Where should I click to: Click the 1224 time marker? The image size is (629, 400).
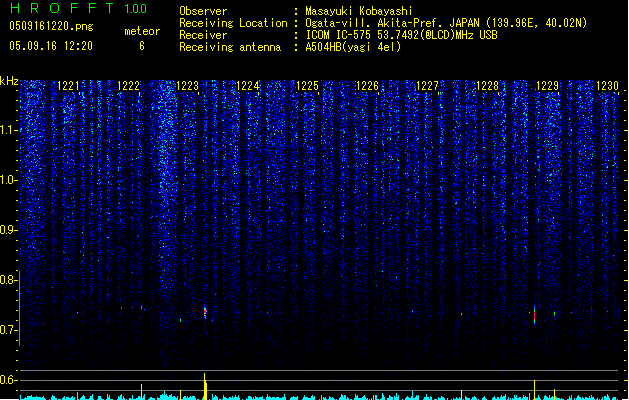coord(248,86)
